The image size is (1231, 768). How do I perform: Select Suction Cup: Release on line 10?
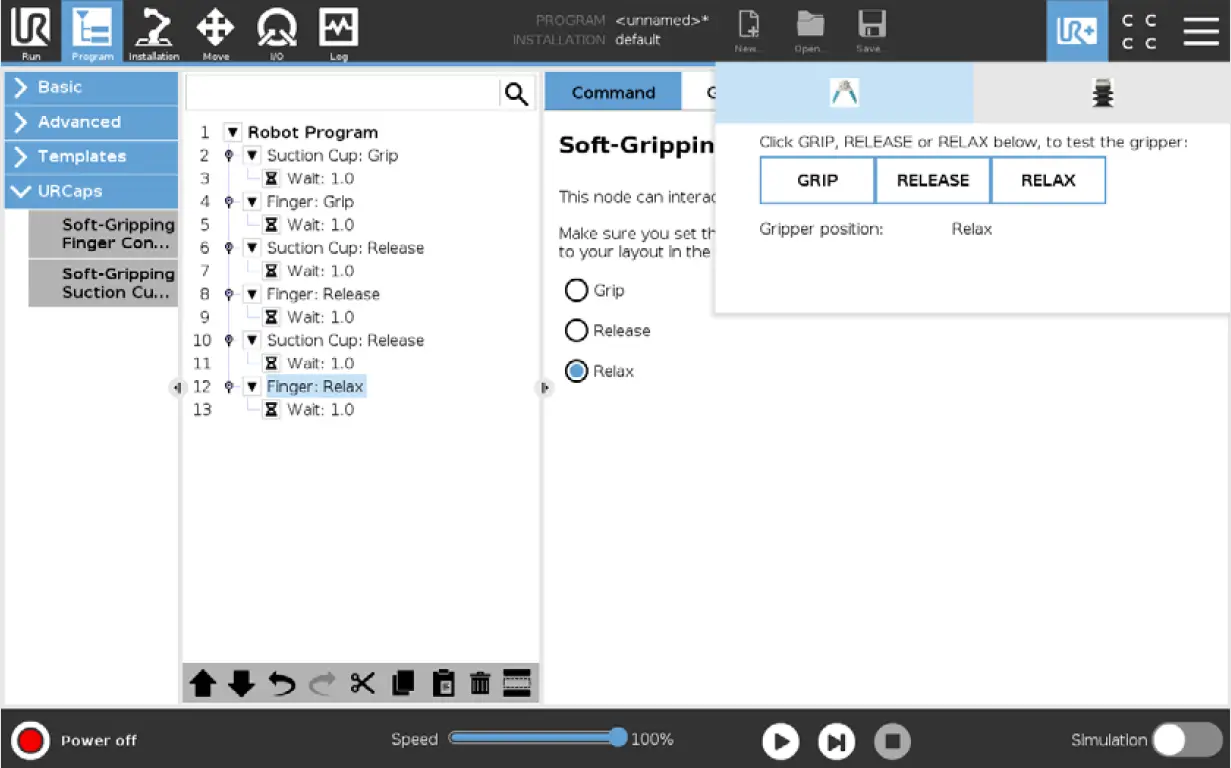point(345,340)
